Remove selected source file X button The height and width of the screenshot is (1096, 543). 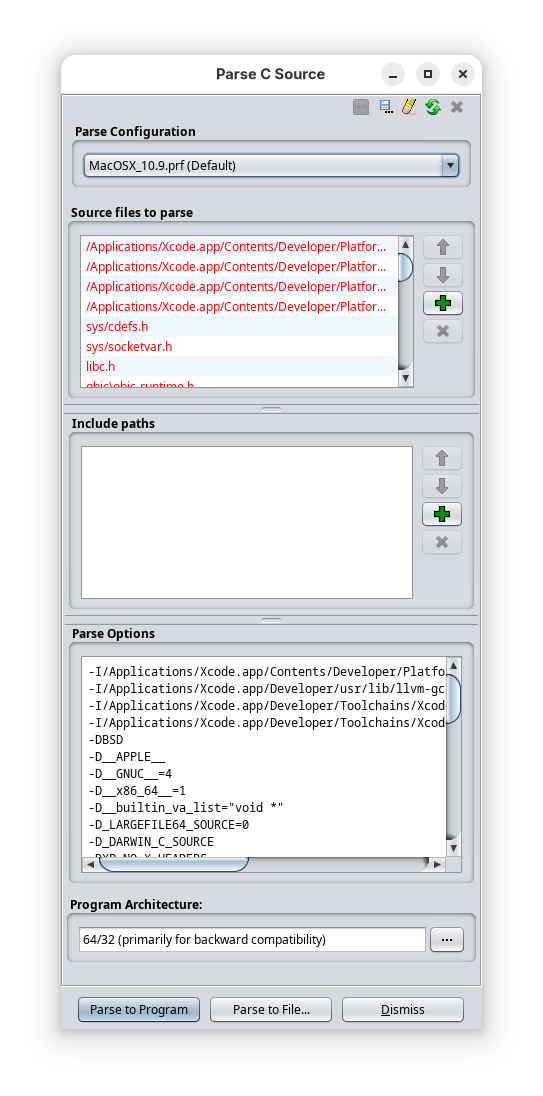442,331
